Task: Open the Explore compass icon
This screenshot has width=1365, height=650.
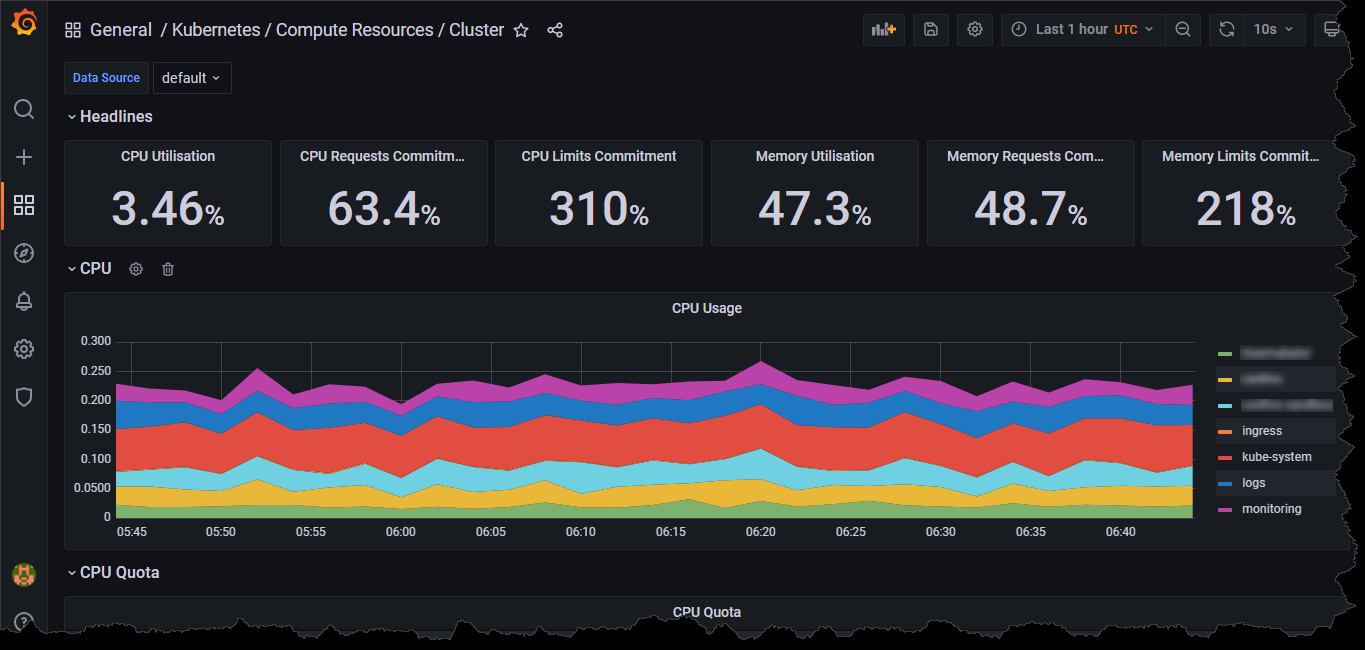Action: tap(24, 253)
